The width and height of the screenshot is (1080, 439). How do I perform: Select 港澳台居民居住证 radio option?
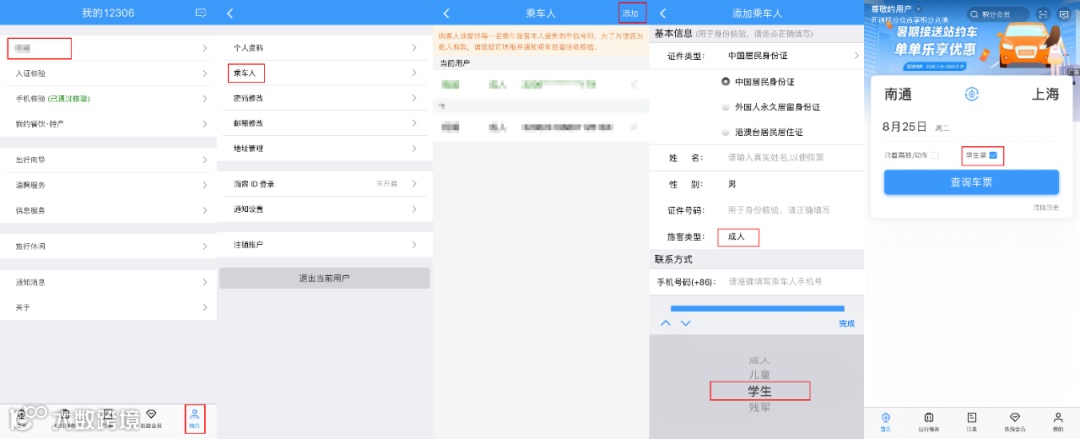click(725, 132)
